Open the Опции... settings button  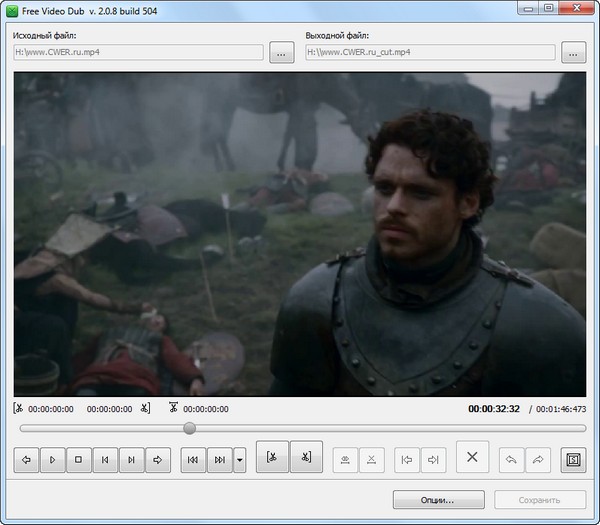click(438, 499)
